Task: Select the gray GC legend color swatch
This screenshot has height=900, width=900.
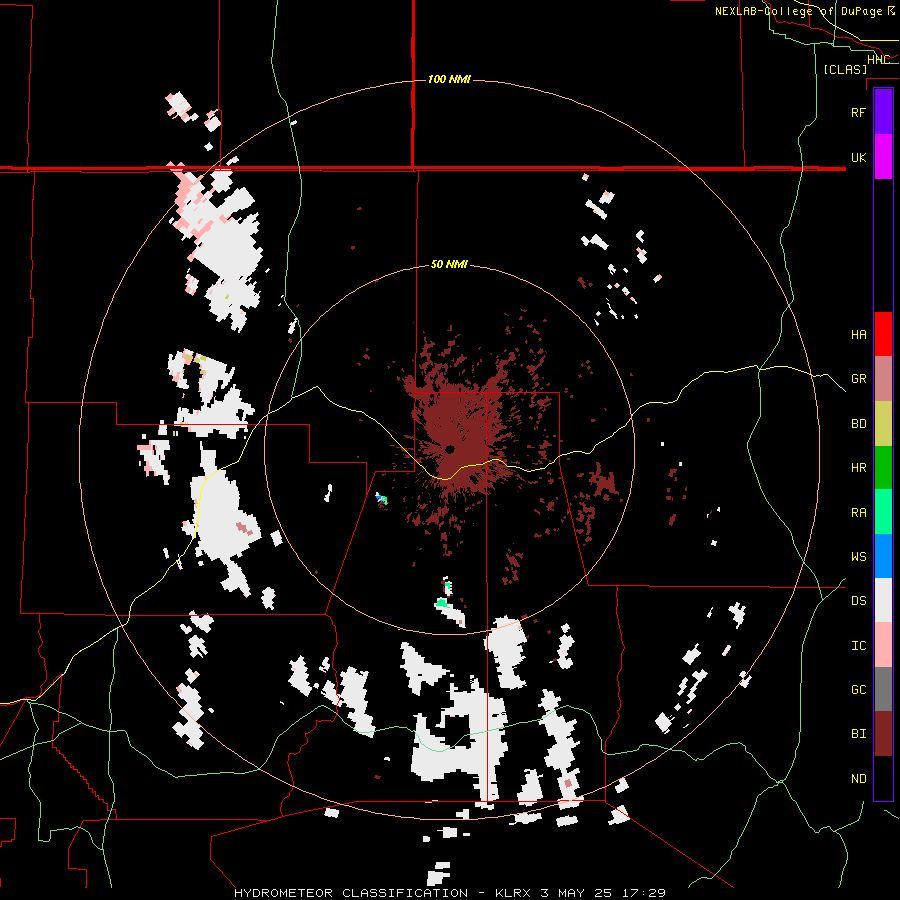Action: click(883, 689)
